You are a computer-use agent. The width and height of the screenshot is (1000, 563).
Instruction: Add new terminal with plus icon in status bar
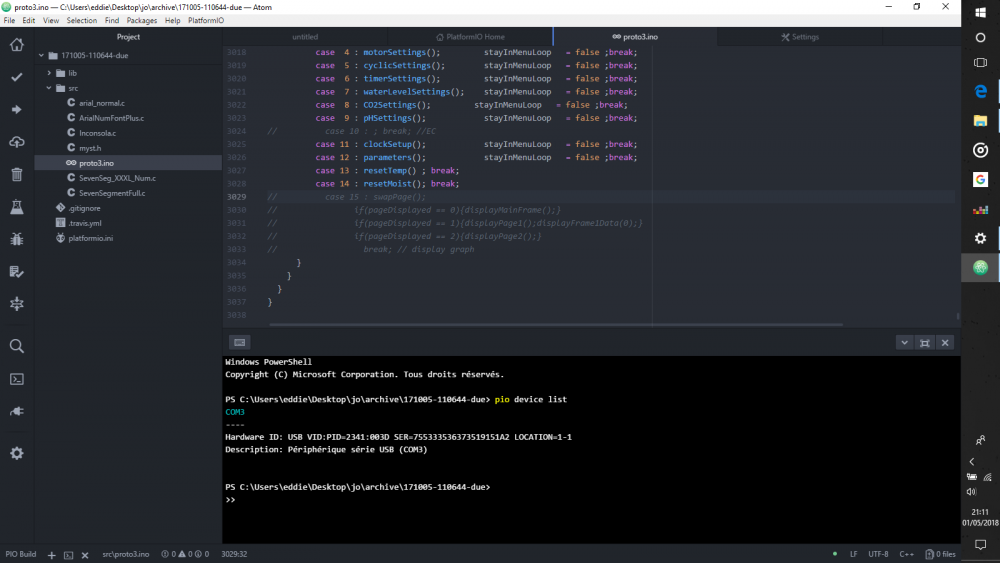click(x=52, y=555)
